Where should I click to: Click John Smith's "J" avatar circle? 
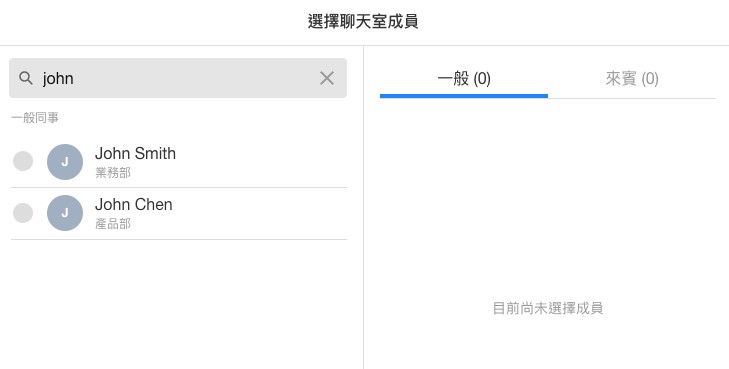tap(65, 162)
